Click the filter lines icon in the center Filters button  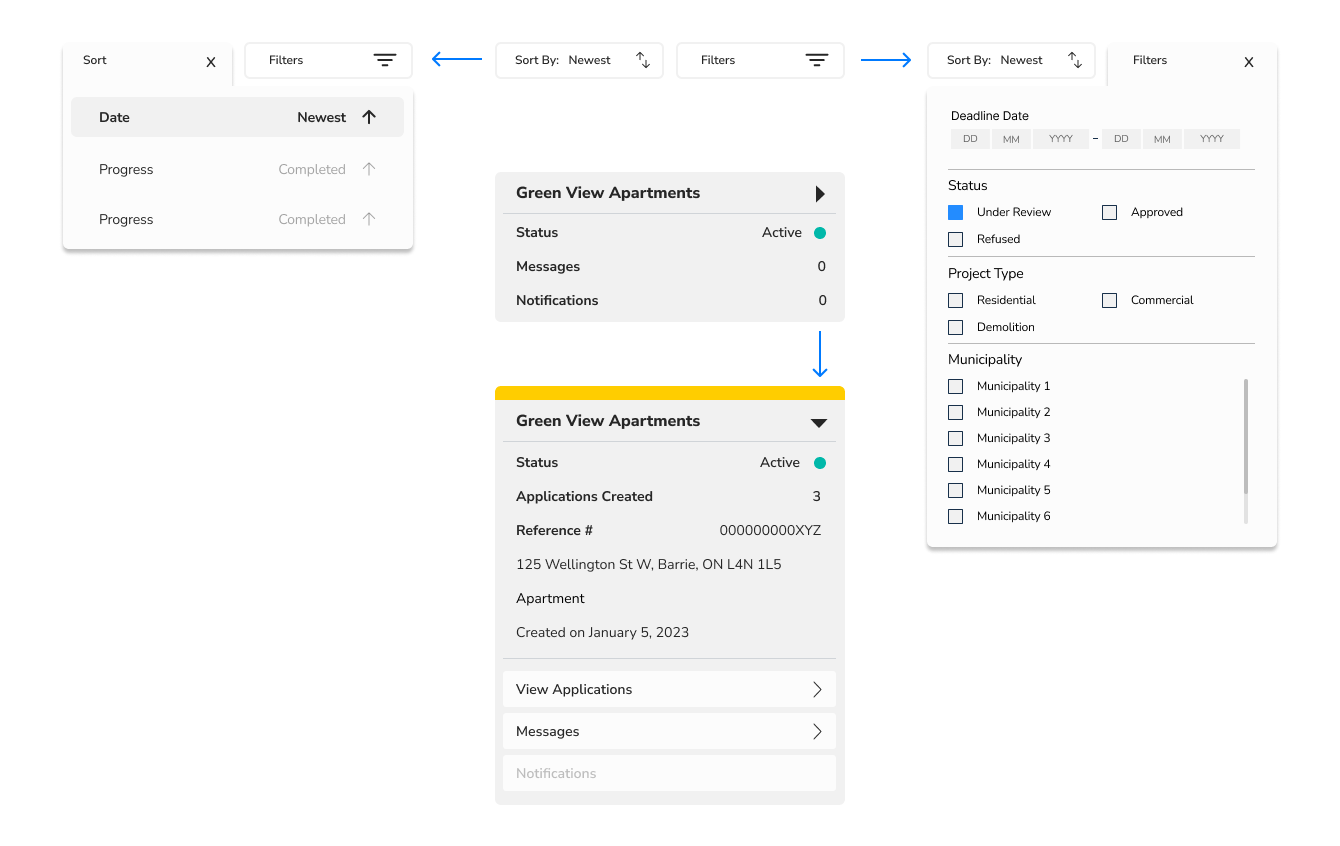[817, 60]
